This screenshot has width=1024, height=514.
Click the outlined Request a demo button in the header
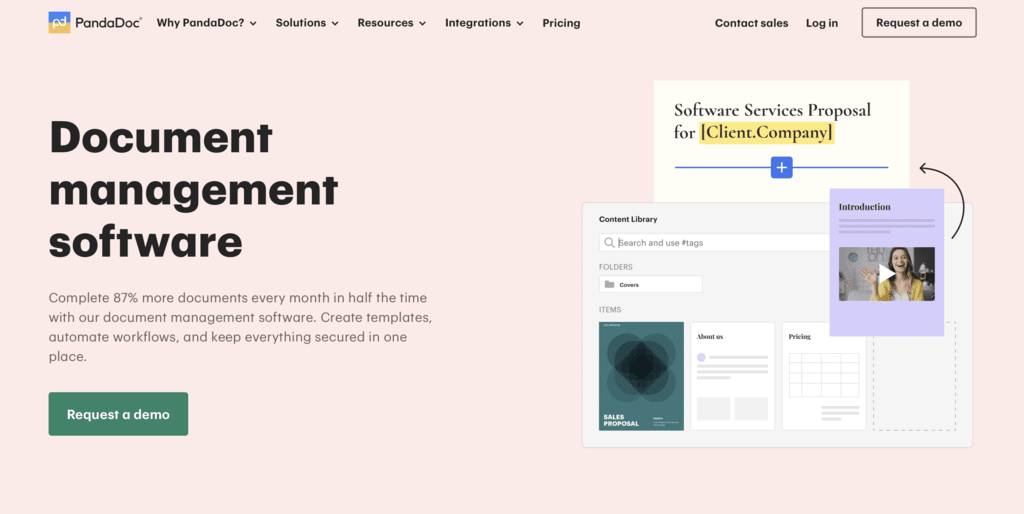pyautogui.click(x=919, y=23)
